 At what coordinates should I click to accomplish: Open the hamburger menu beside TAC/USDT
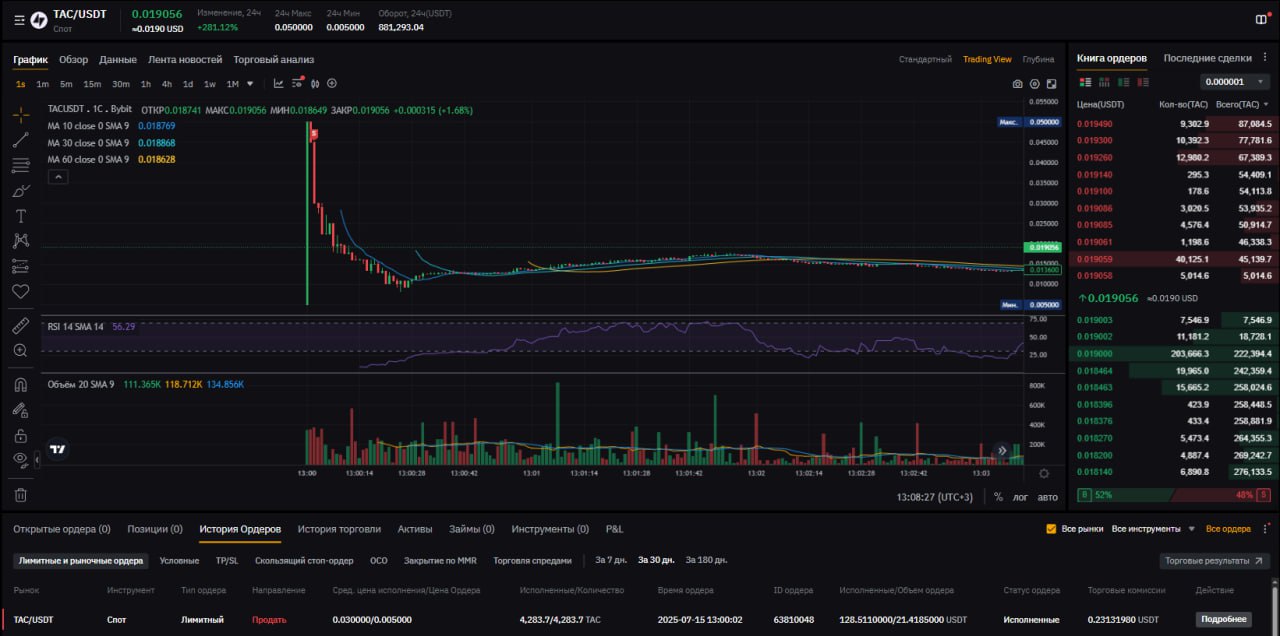19,19
